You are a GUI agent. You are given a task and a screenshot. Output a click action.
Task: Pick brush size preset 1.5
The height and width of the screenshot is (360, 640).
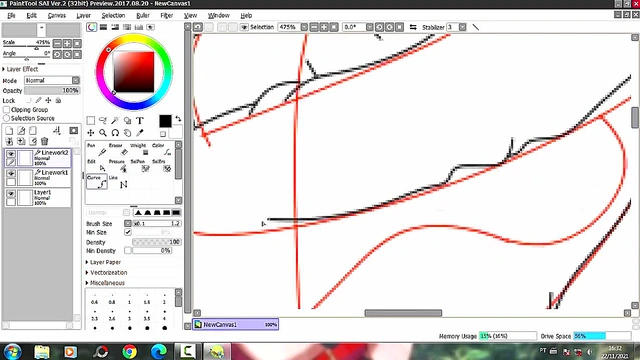point(147,299)
